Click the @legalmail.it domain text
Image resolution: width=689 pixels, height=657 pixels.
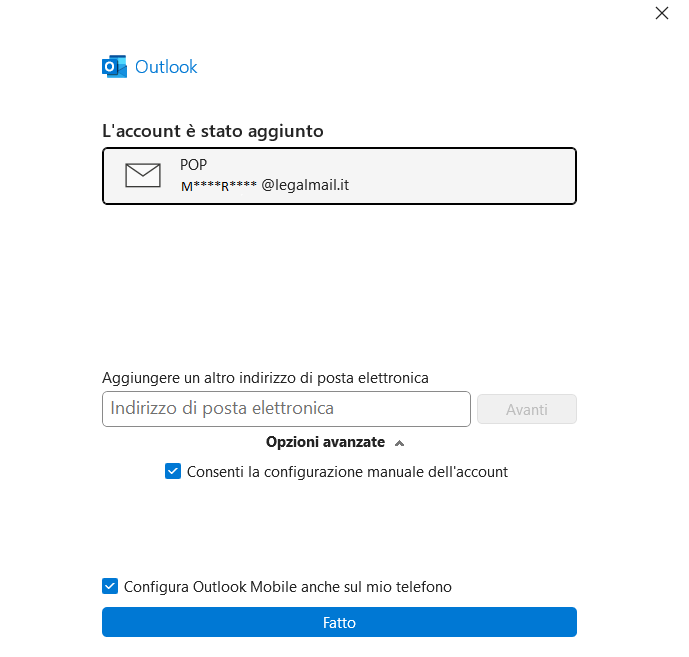(x=305, y=185)
